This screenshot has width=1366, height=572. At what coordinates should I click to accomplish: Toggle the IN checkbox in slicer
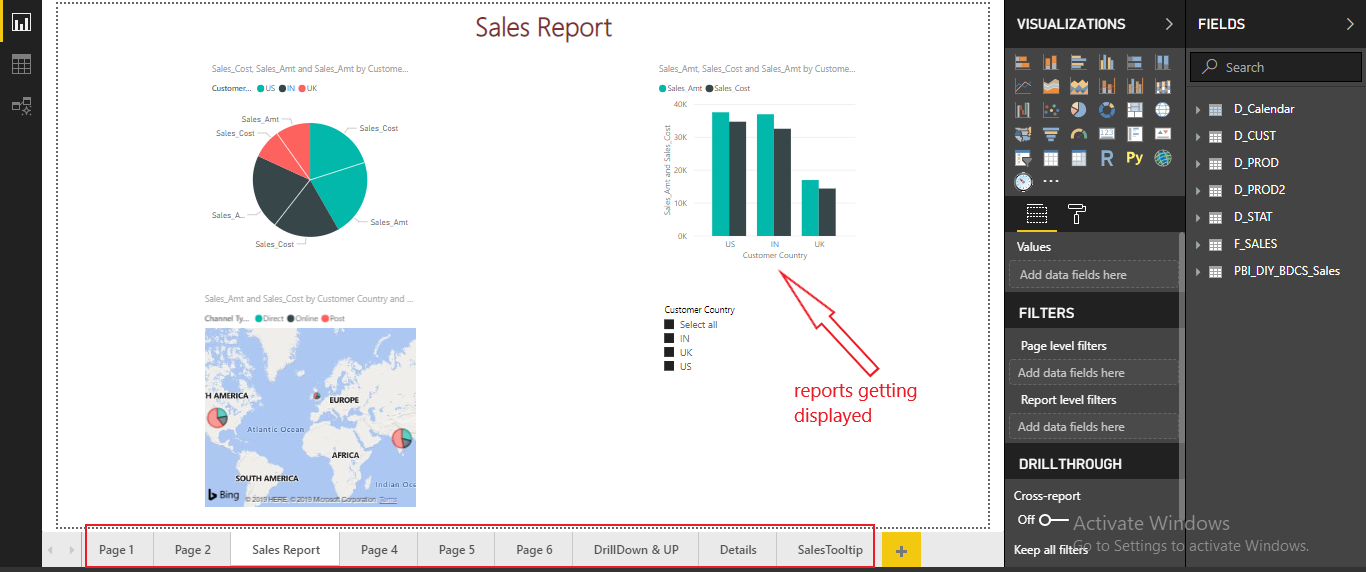(x=669, y=338)
